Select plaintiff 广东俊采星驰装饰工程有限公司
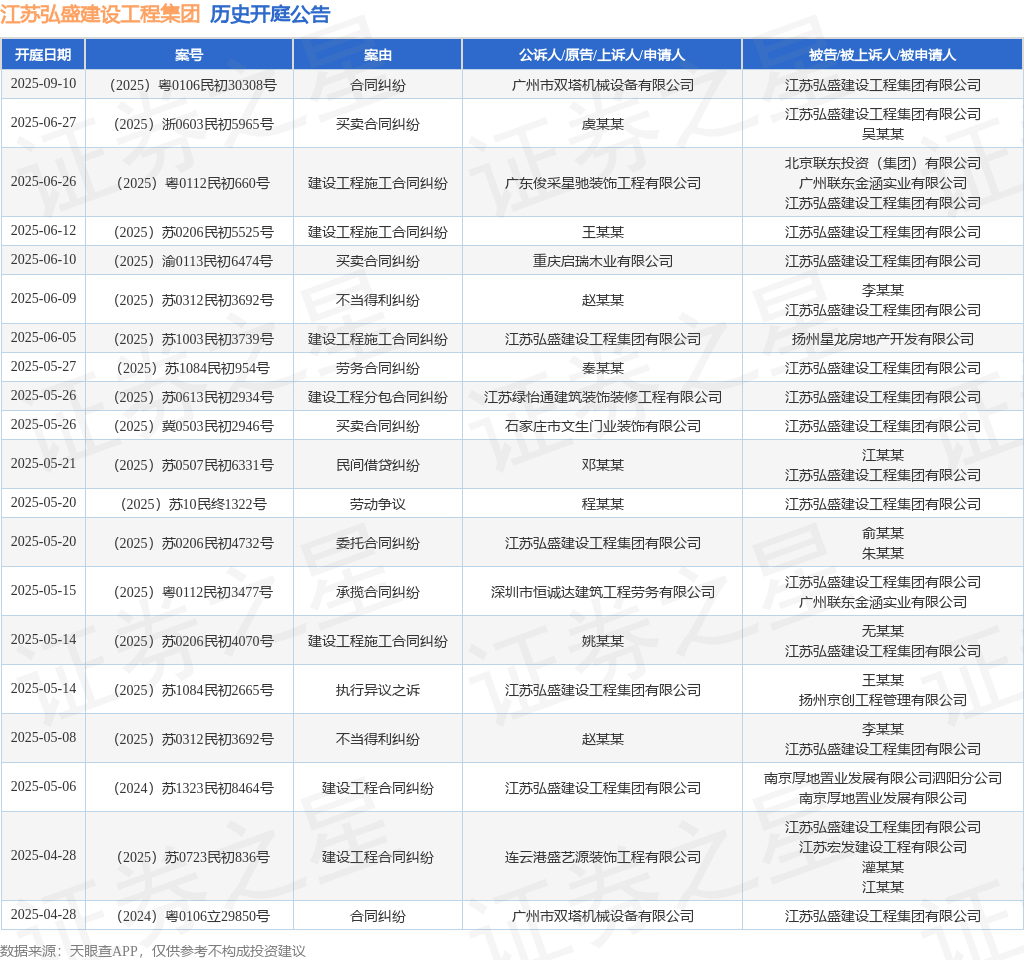Viewport: 1024px width, 960px height. 602,183
